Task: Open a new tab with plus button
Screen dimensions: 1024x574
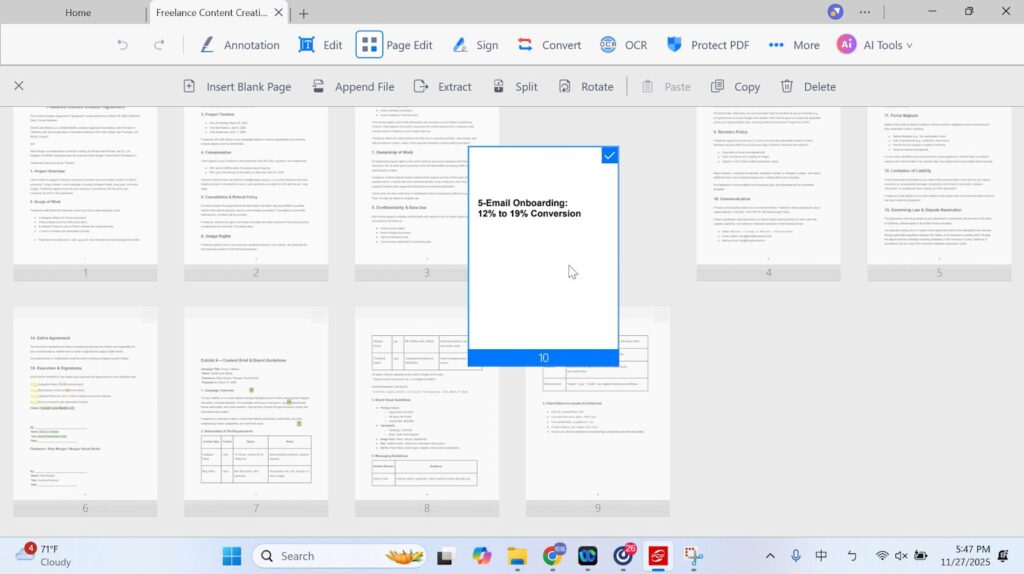Action: pyautogui.click(x=304, y=13)
